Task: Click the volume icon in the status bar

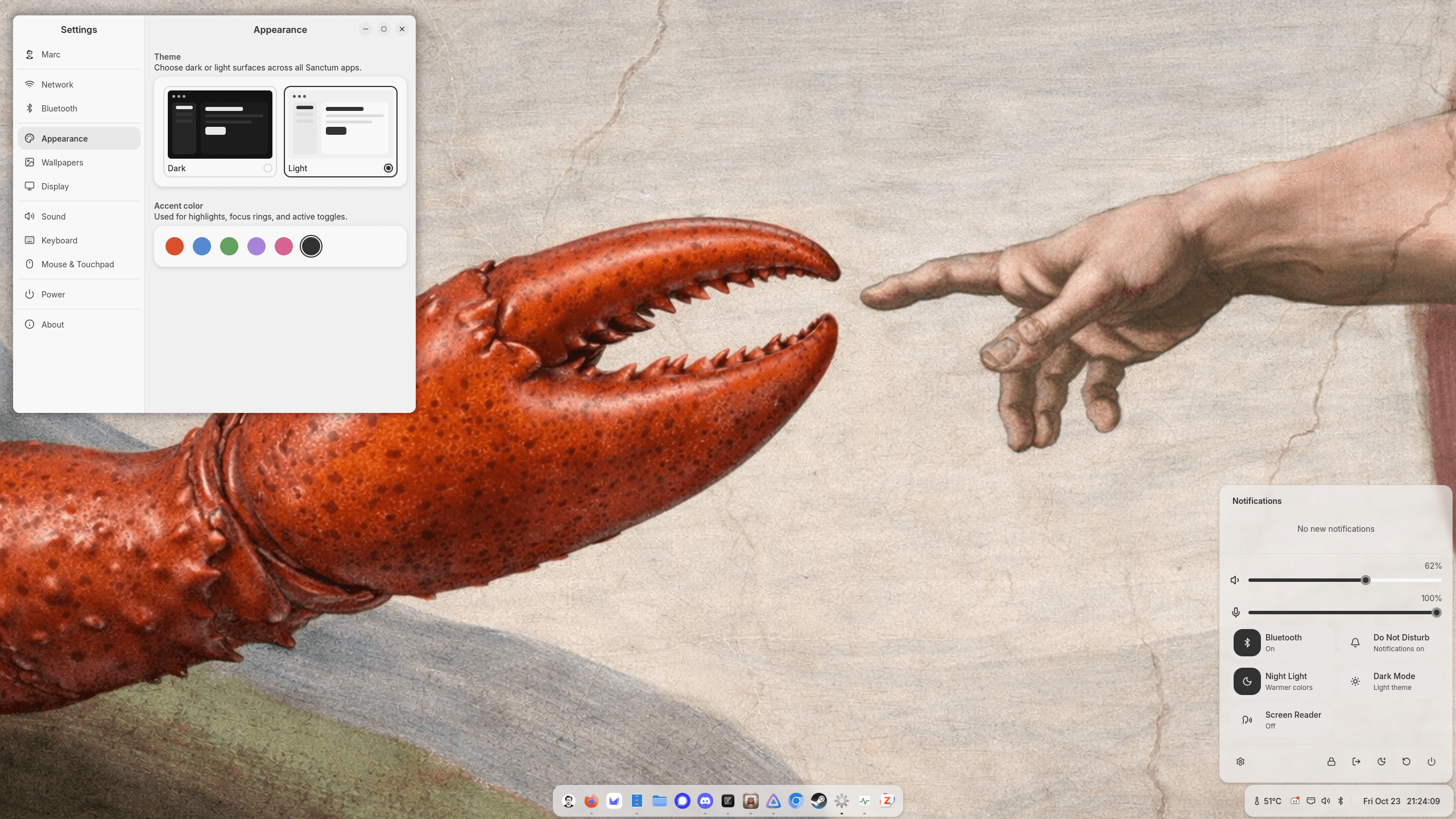Action: point(1326,801)
